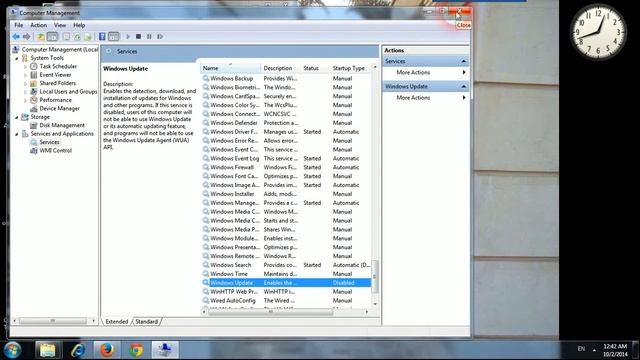The image size is (640, 360).
Task: Sort services by the Name column header
Action: coord(231,68)
